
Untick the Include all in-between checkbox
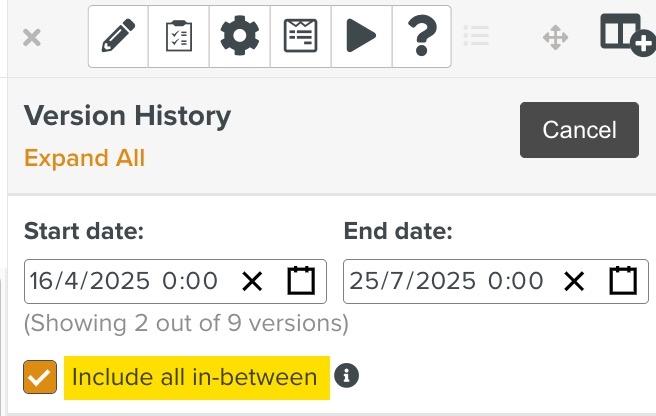pyautogui.click(x=40, y=377)
